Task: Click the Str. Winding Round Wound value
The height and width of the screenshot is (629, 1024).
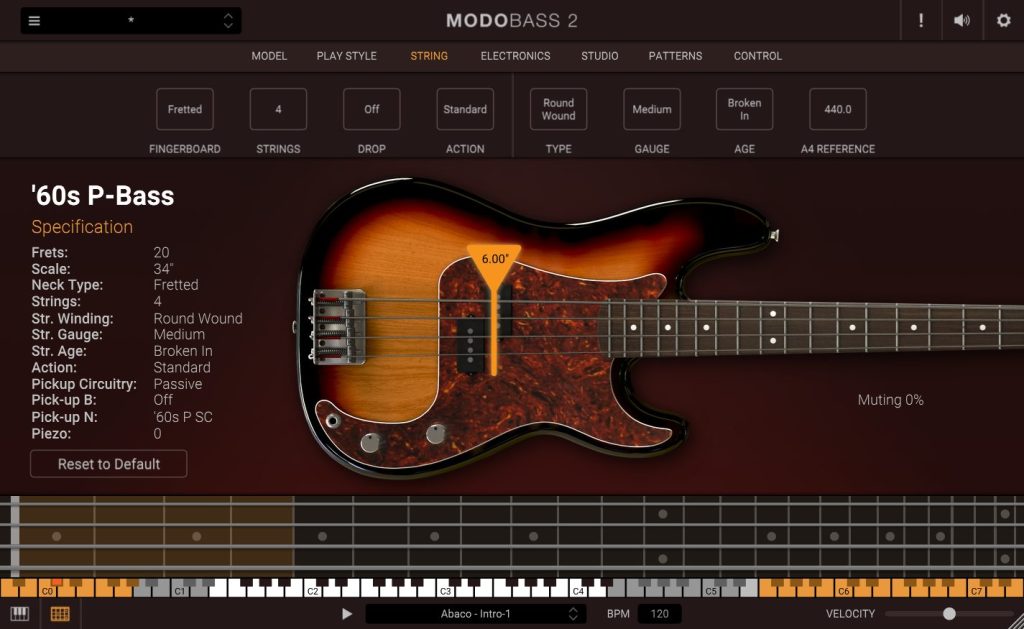Action: pos(198,318)
